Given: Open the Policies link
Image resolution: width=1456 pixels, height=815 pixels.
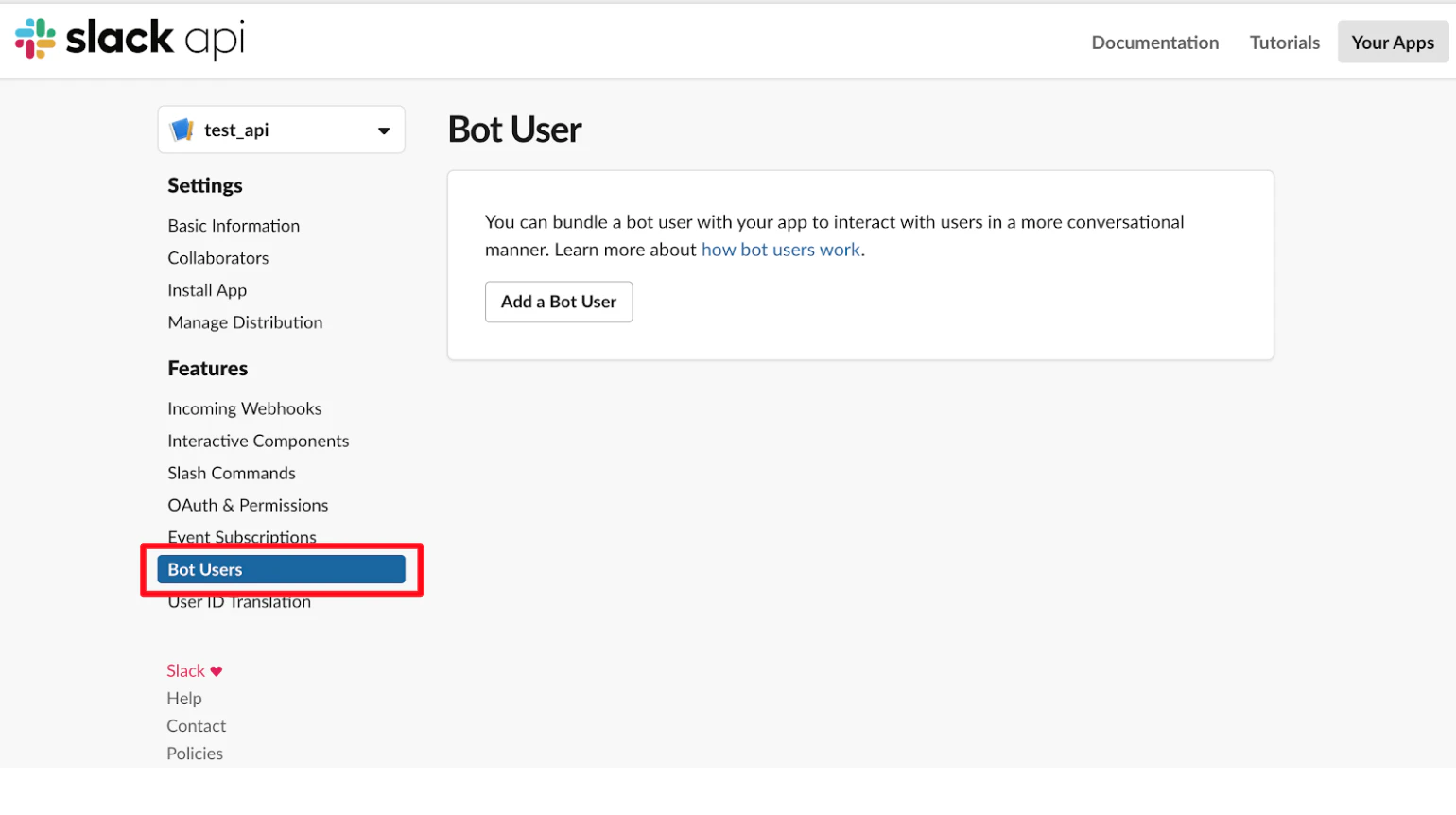Looking at the screenshot, I should (195, 754).
